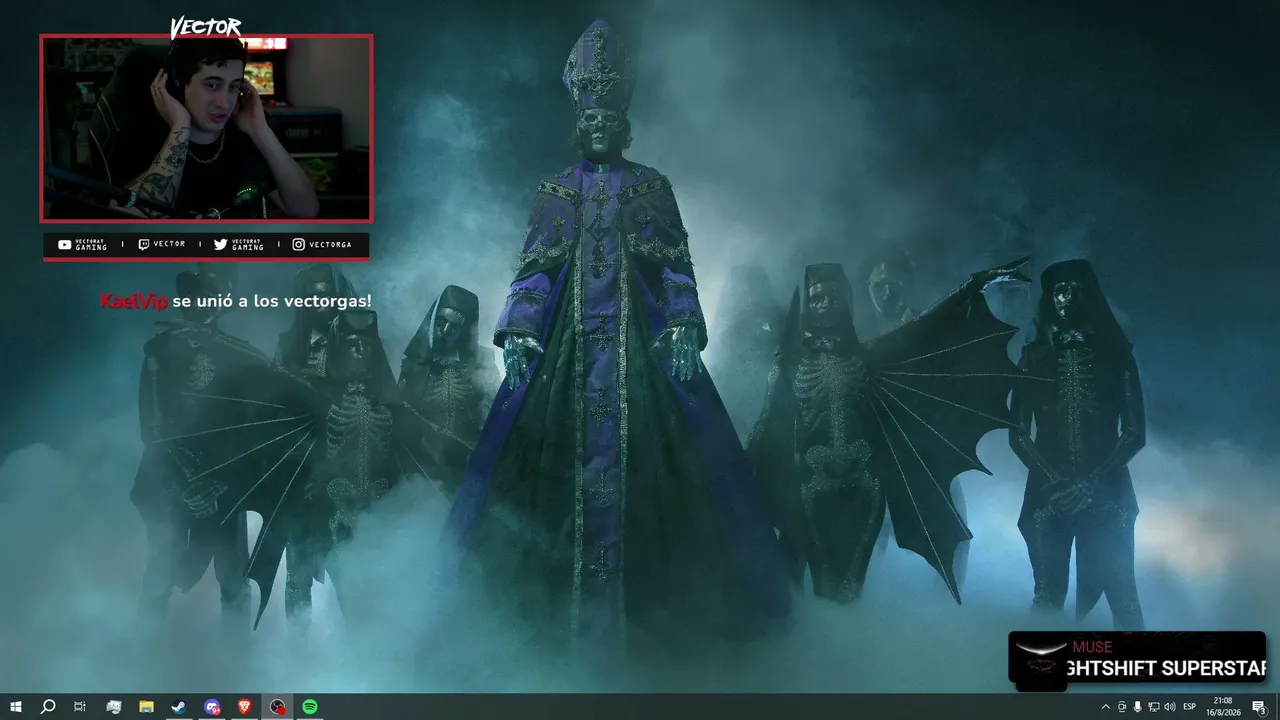Open Task View in the taskbar
The height and width of the screenshot is (720, 1280).
coord(80,707)
